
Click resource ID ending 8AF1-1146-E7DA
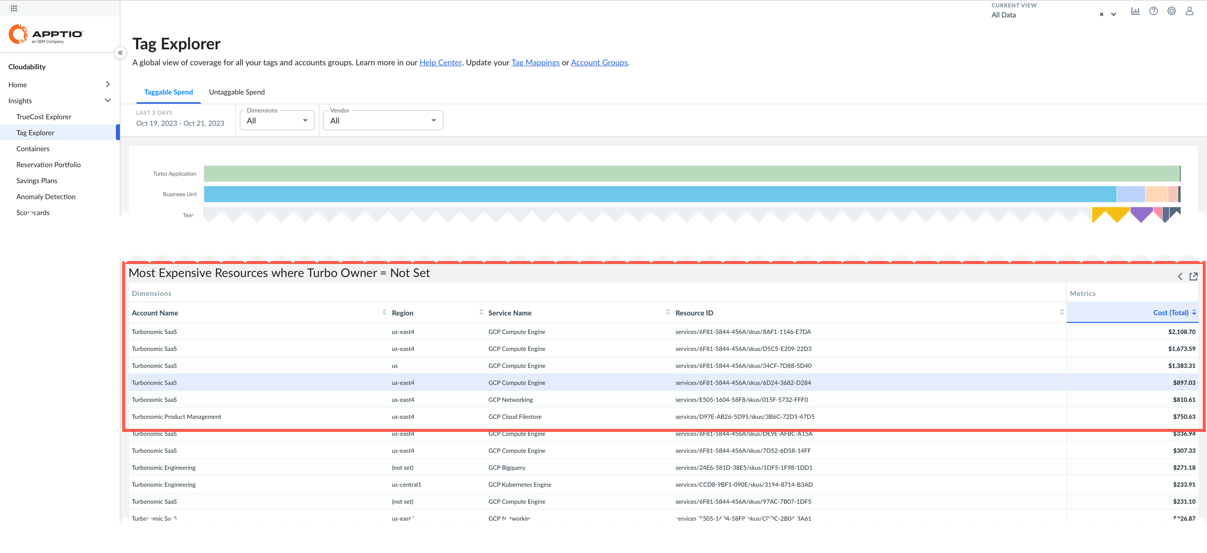point(743,331)
